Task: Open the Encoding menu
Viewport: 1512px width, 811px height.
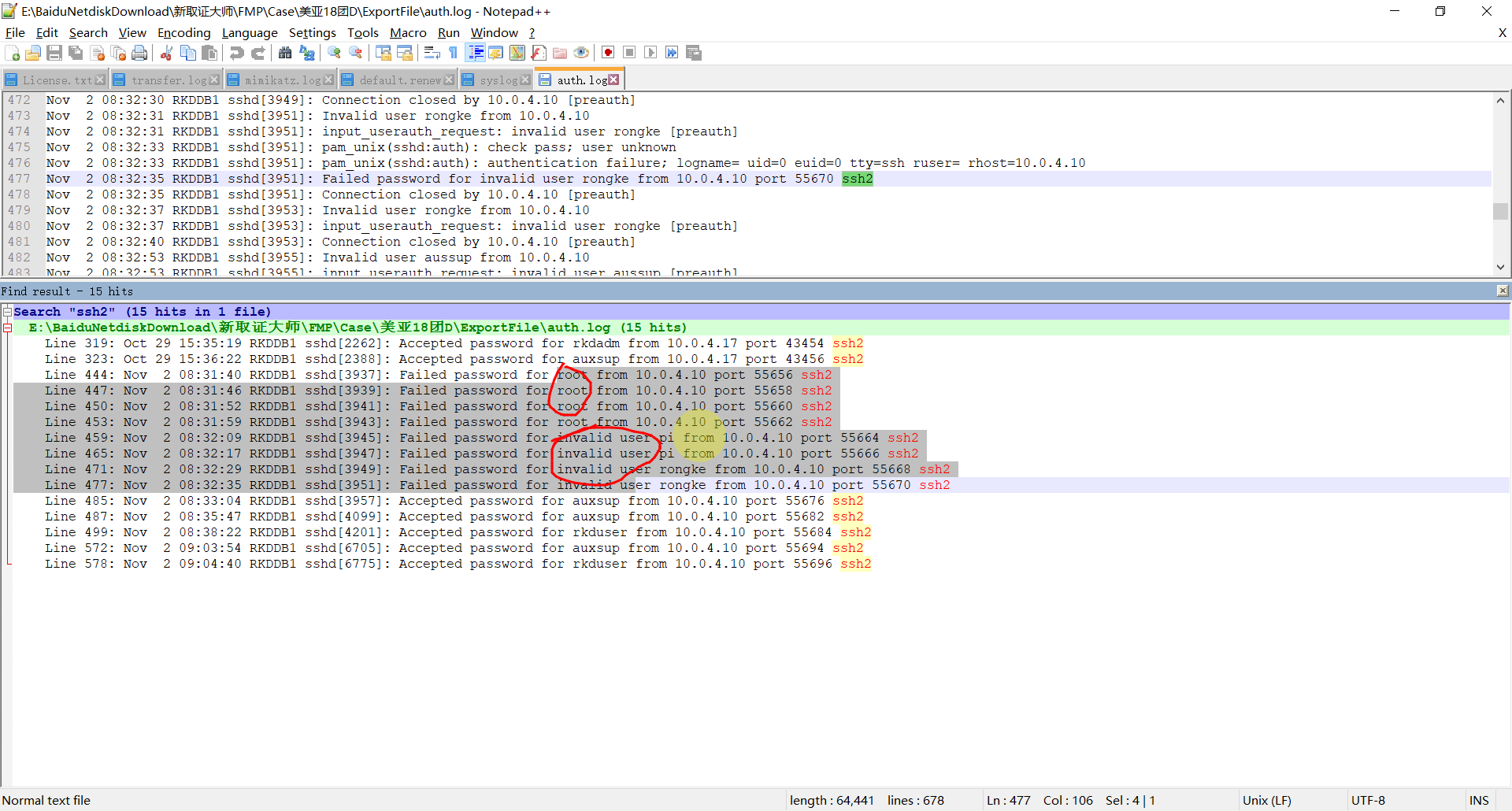Action: pyautogui.click(x=184, y=32)
